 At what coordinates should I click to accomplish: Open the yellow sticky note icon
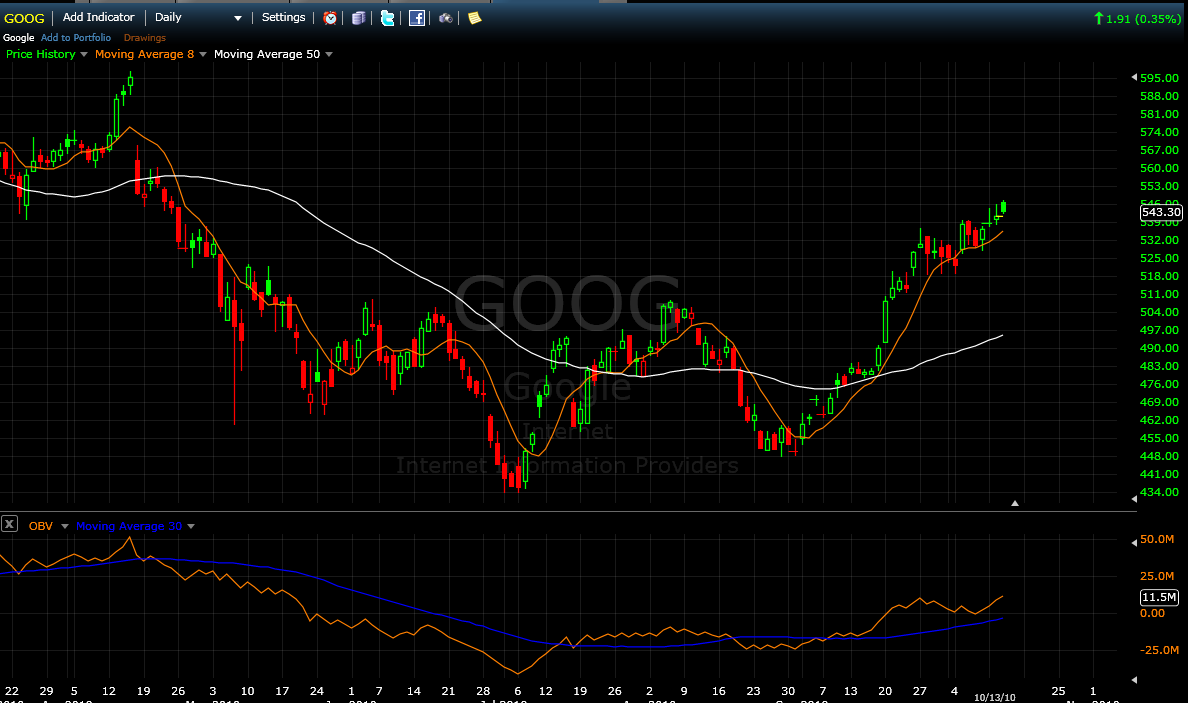point(474,18)
